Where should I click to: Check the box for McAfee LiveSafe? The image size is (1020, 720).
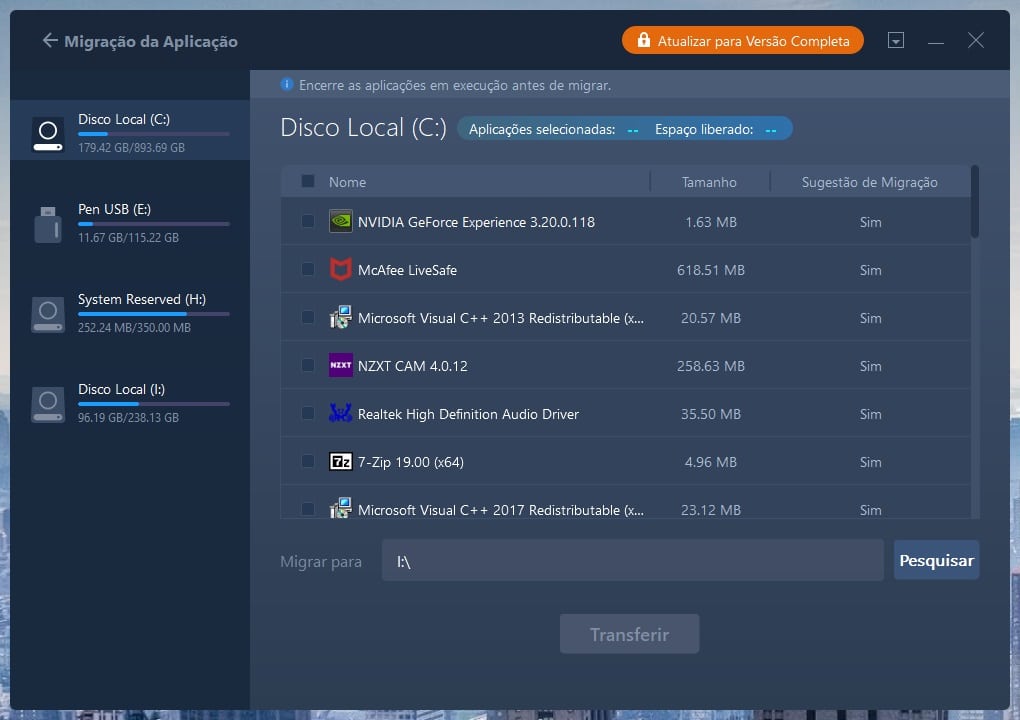[308, 270]
